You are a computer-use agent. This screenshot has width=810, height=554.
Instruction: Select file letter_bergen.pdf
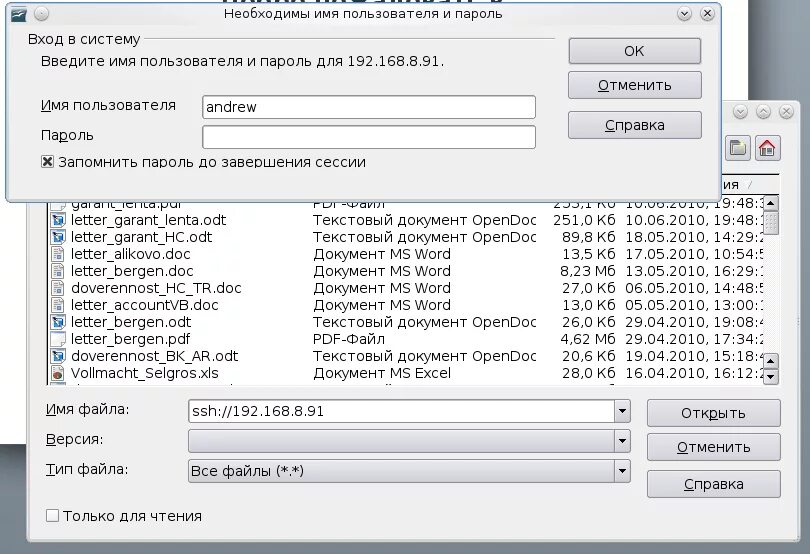pyautogui.click(x=131, y=340)
